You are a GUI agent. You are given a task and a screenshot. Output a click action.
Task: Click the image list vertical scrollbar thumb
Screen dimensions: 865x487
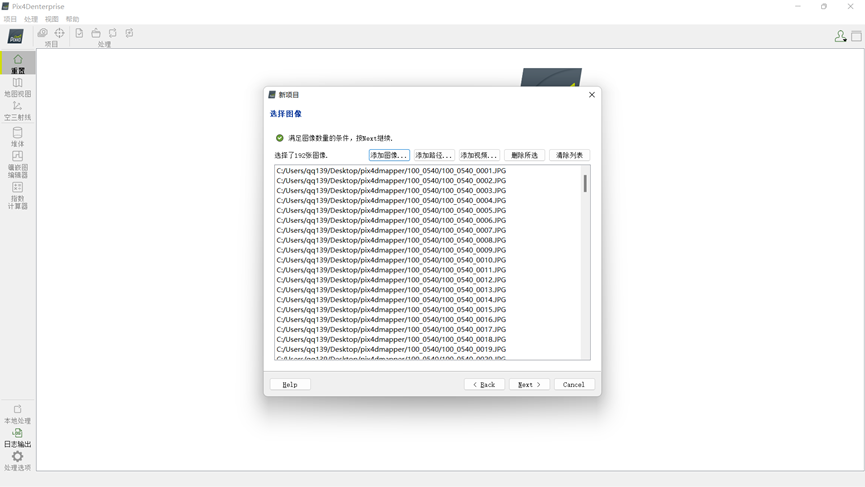(x=585, y=183)
